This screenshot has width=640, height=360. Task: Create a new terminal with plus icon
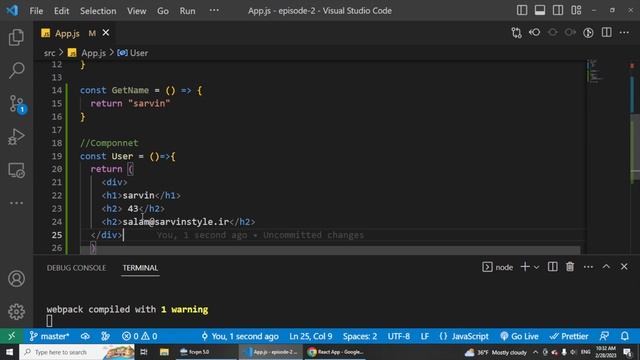click(525, 267)
